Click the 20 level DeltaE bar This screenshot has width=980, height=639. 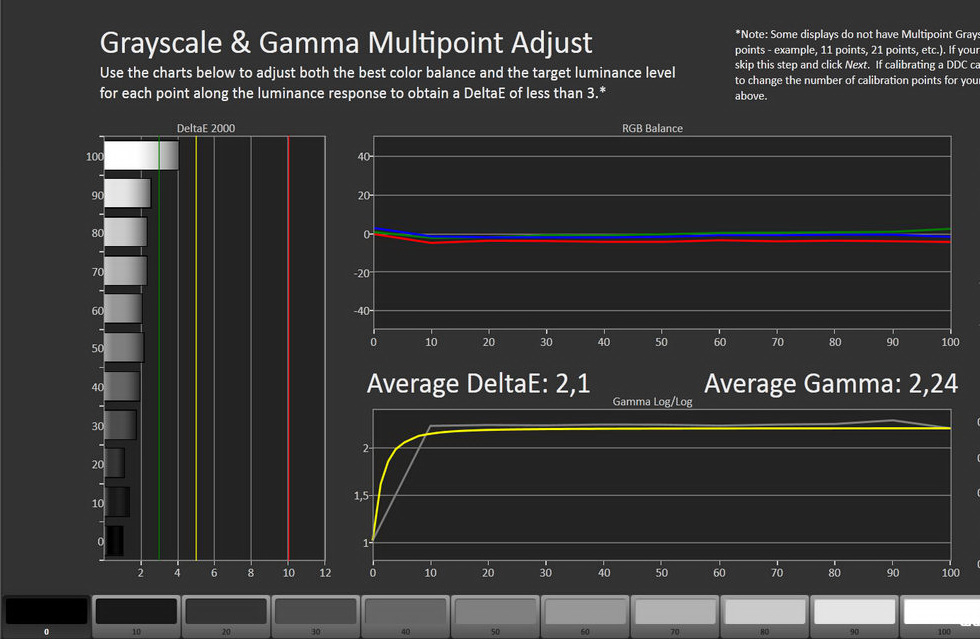pos(114,463)
